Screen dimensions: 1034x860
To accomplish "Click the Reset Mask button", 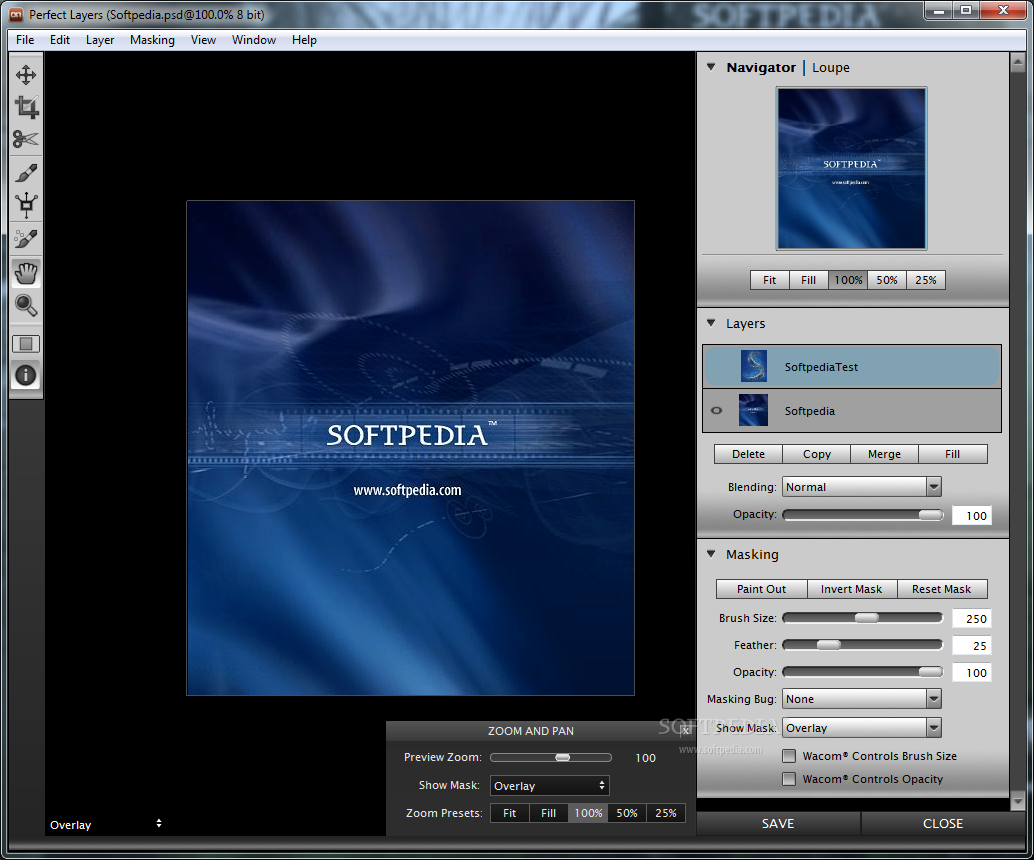I will click(942, 589).
